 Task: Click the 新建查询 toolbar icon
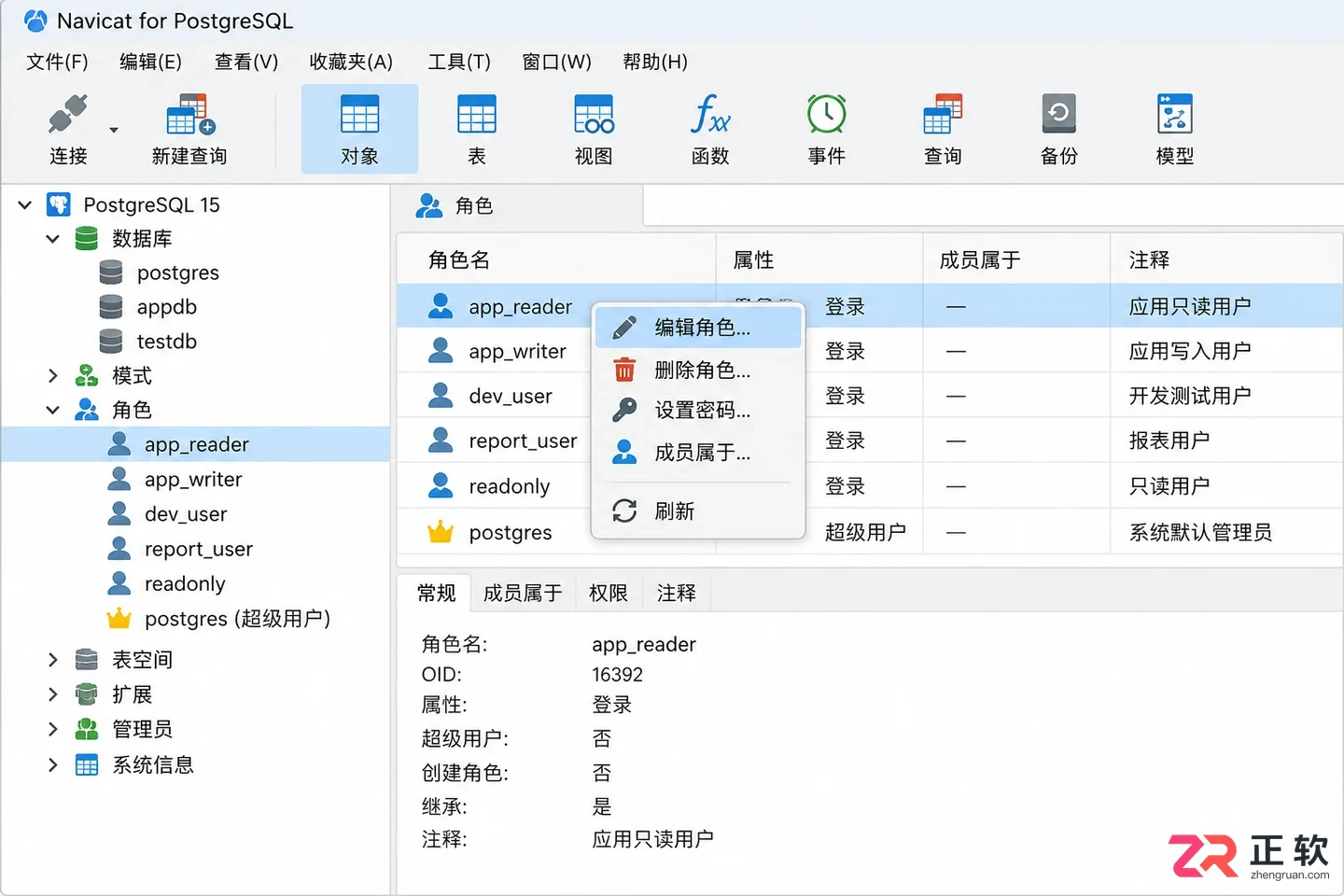click(189, 115)
